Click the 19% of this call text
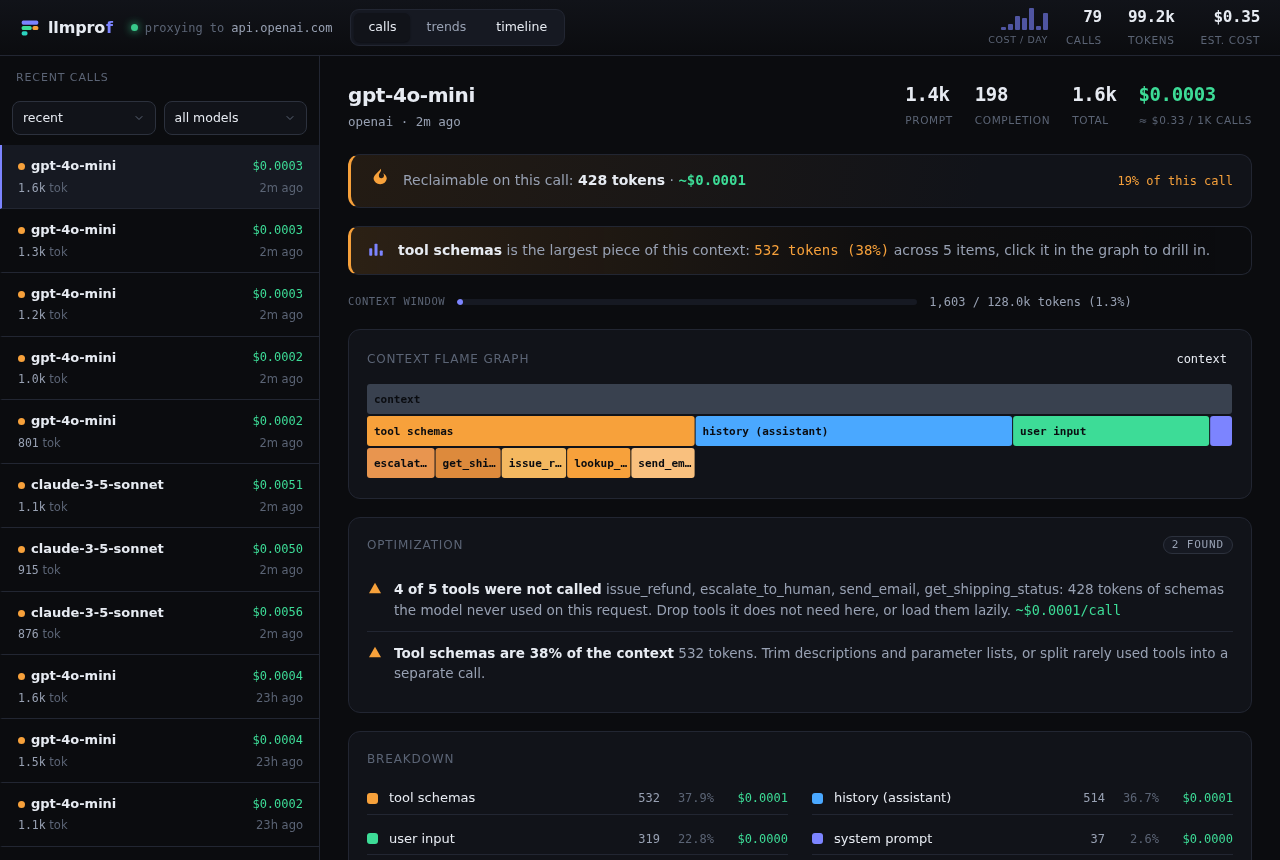The image size is (1280, 860). [x=1175, y=181]
